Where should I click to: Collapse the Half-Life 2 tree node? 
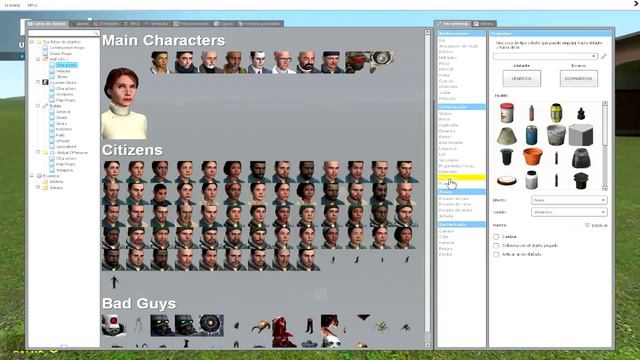tap(38, 59)
